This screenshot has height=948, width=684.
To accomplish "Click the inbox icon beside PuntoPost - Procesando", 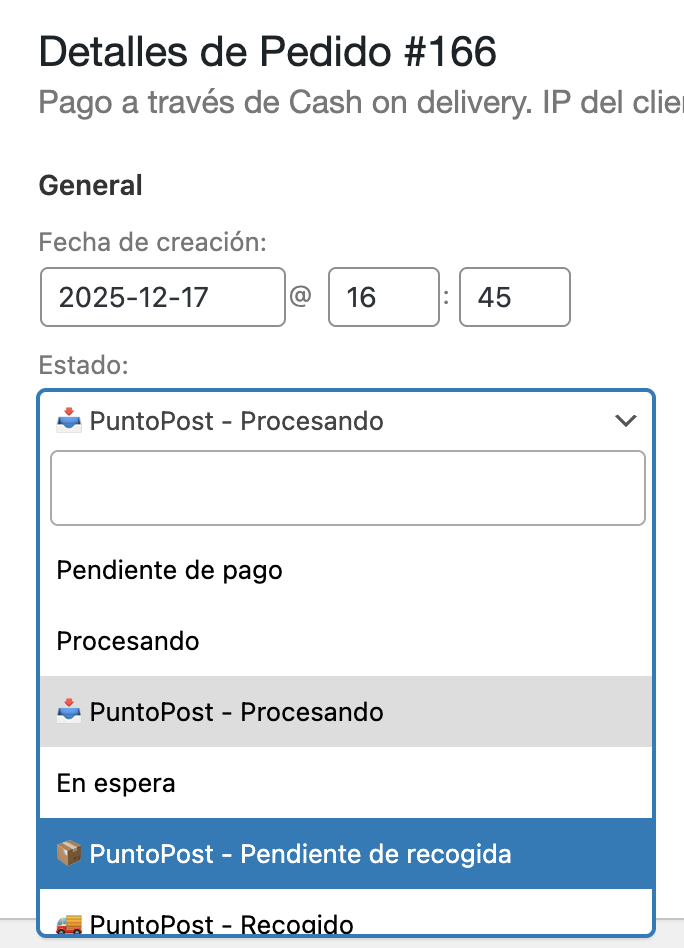I will [x=66, y=712].
